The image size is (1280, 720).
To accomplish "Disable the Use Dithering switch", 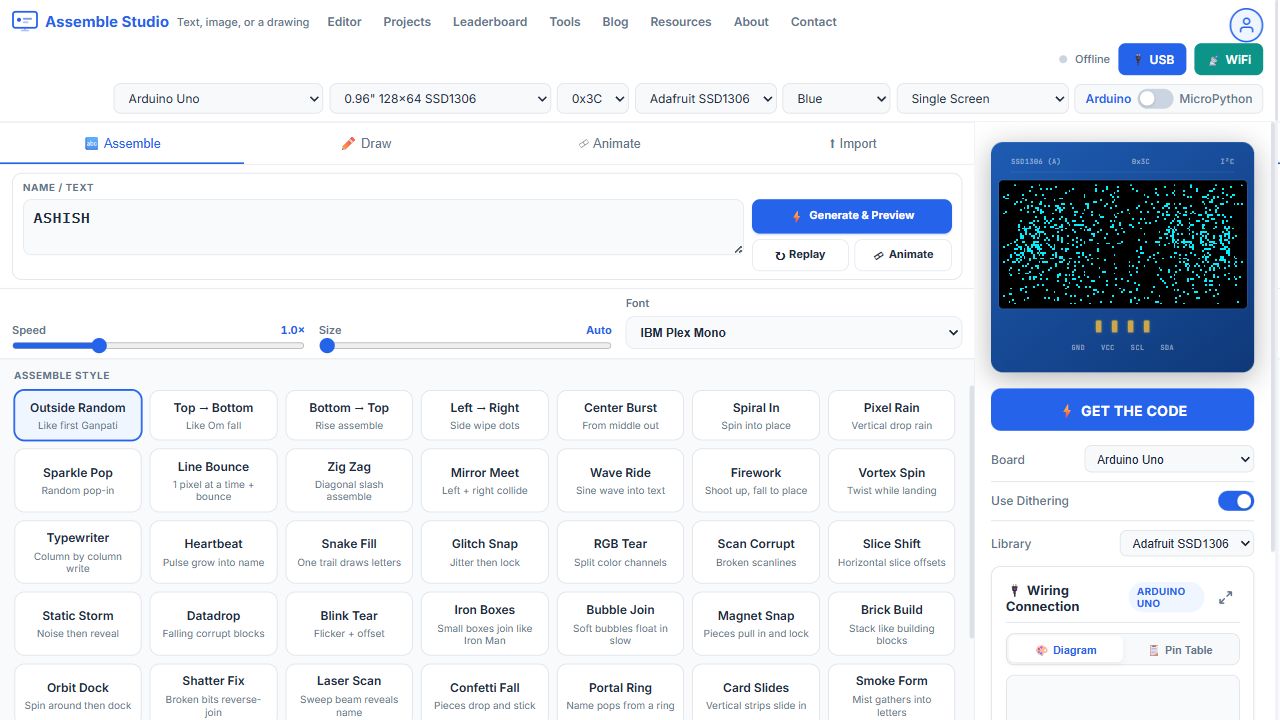I will 1236,501.
